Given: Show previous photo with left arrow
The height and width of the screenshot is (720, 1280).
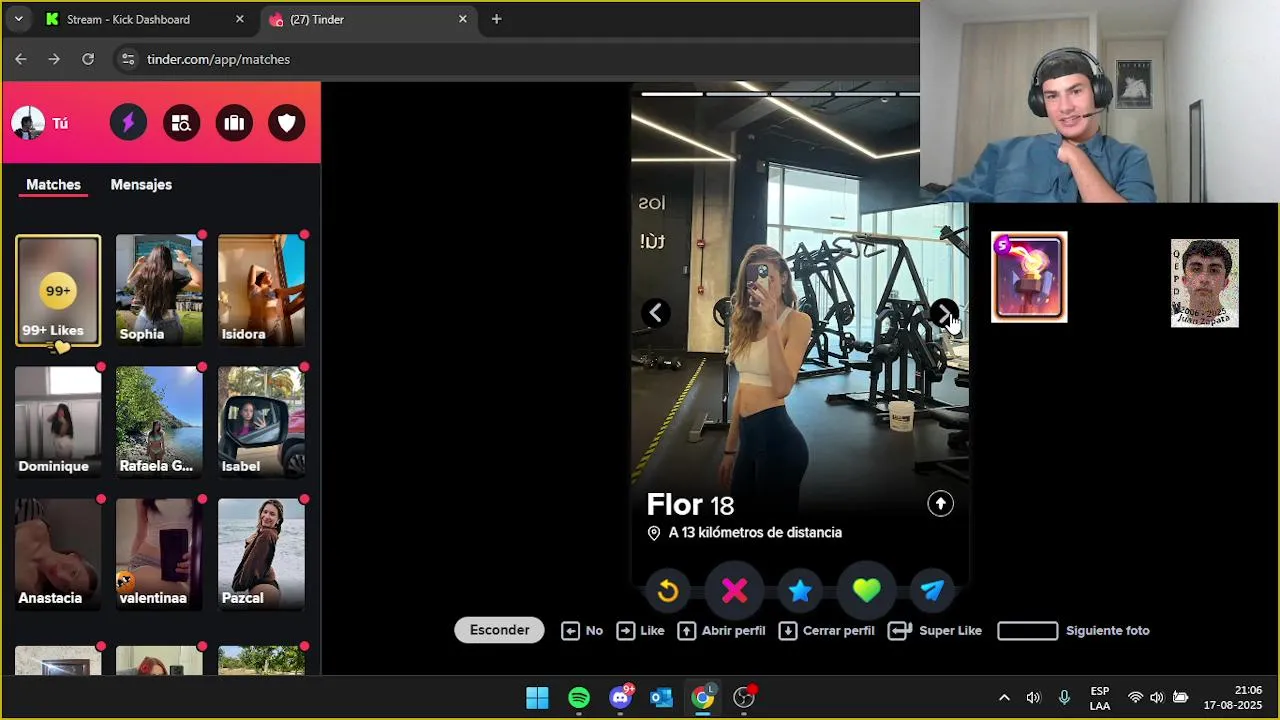Looking at the screenshot, I should [655, 313].
